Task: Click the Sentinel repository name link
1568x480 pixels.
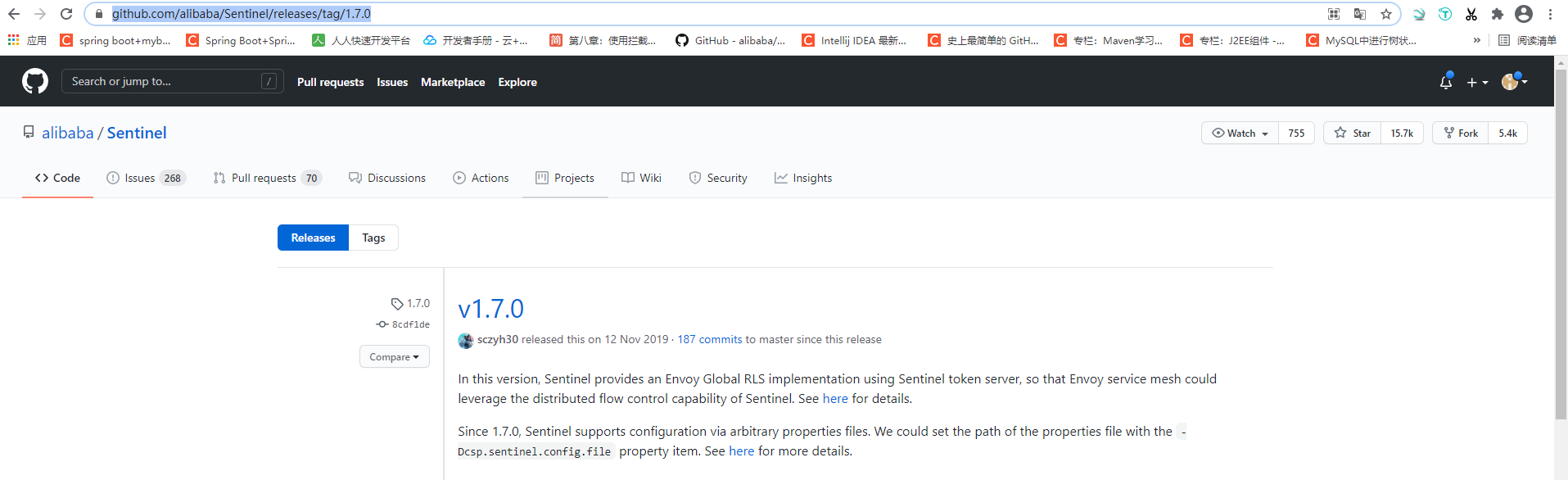Action: 137,133
